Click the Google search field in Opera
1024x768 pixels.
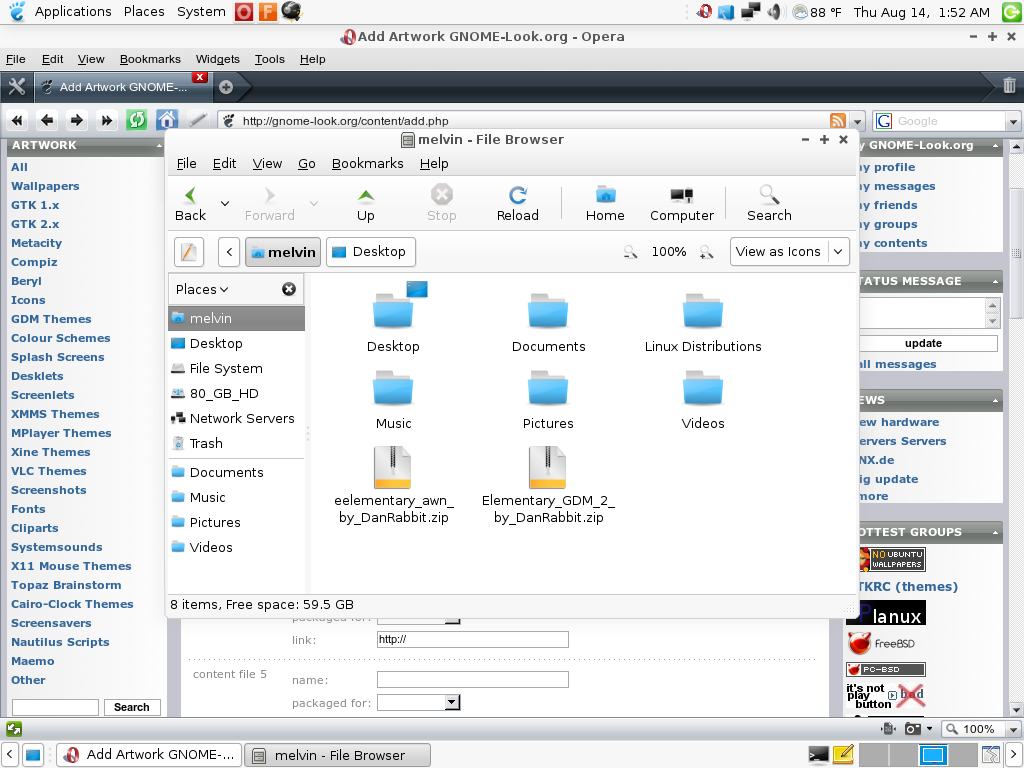pos(948,121)
